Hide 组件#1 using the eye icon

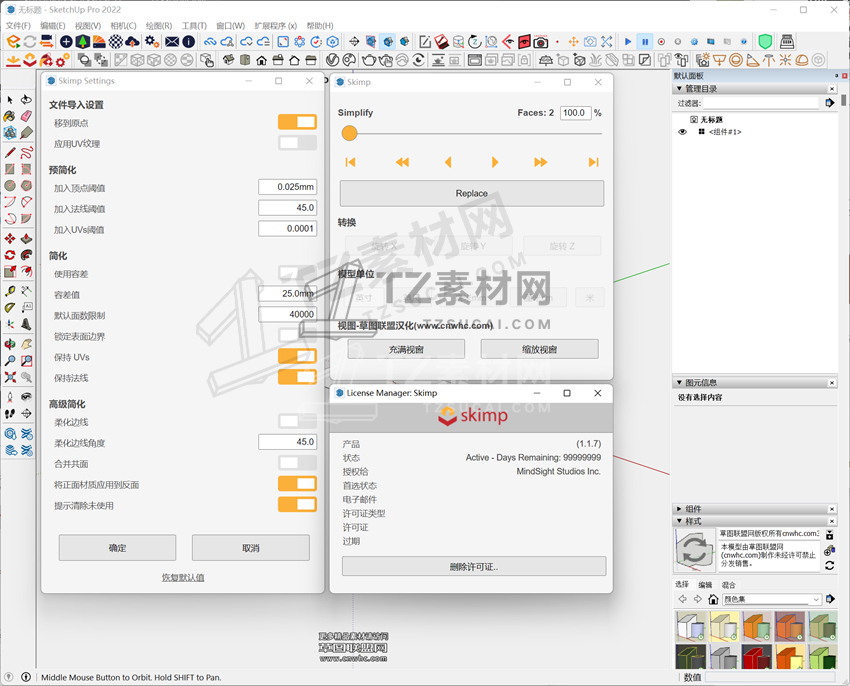(x=683, y=132)
